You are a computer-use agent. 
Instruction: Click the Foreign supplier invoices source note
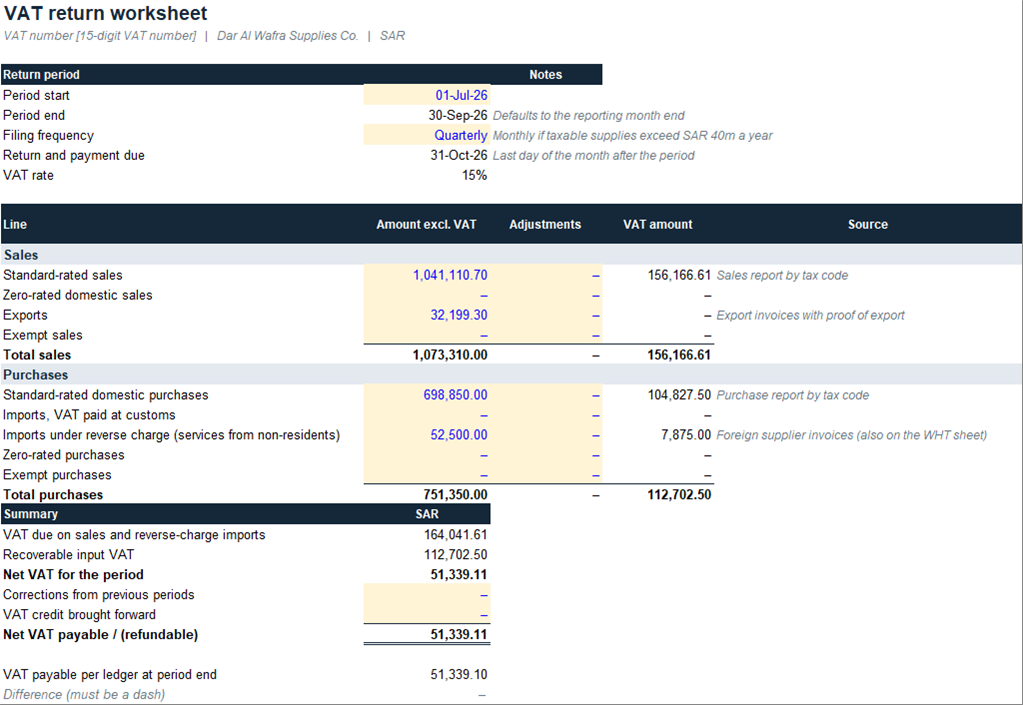click(x=851, y=435)
